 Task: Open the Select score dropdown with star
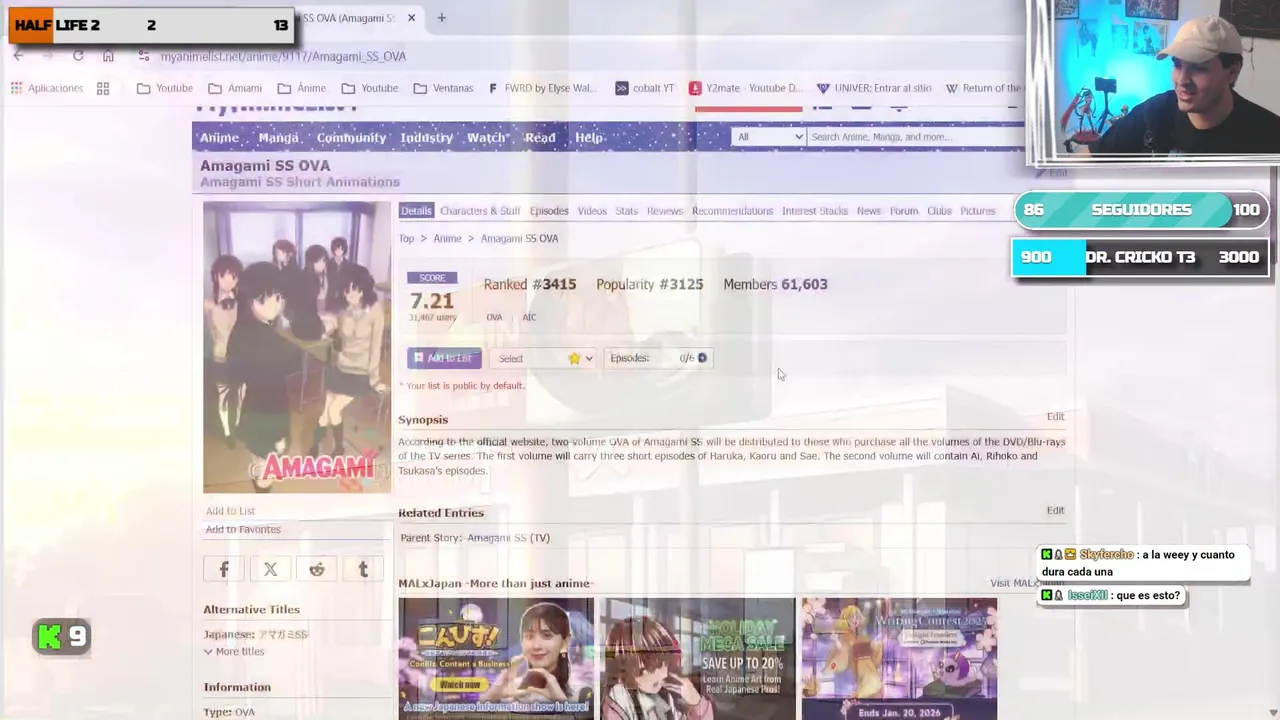pyautogui.click(x=545, y=358)
